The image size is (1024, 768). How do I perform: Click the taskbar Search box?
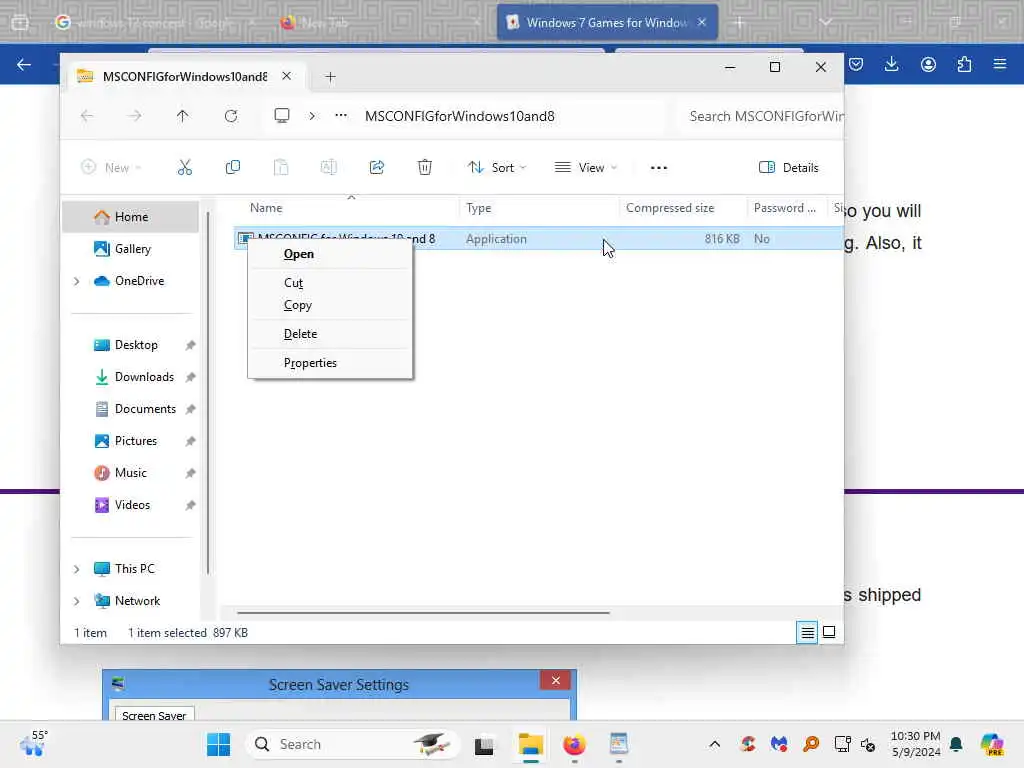353,744
